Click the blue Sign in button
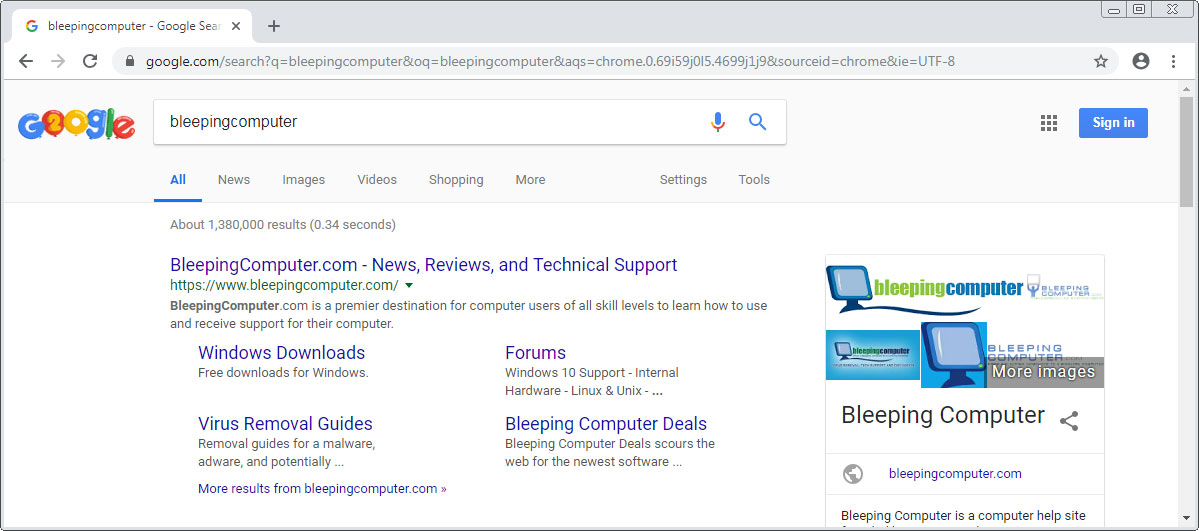1199x531 pixels. pos(1113,122)
